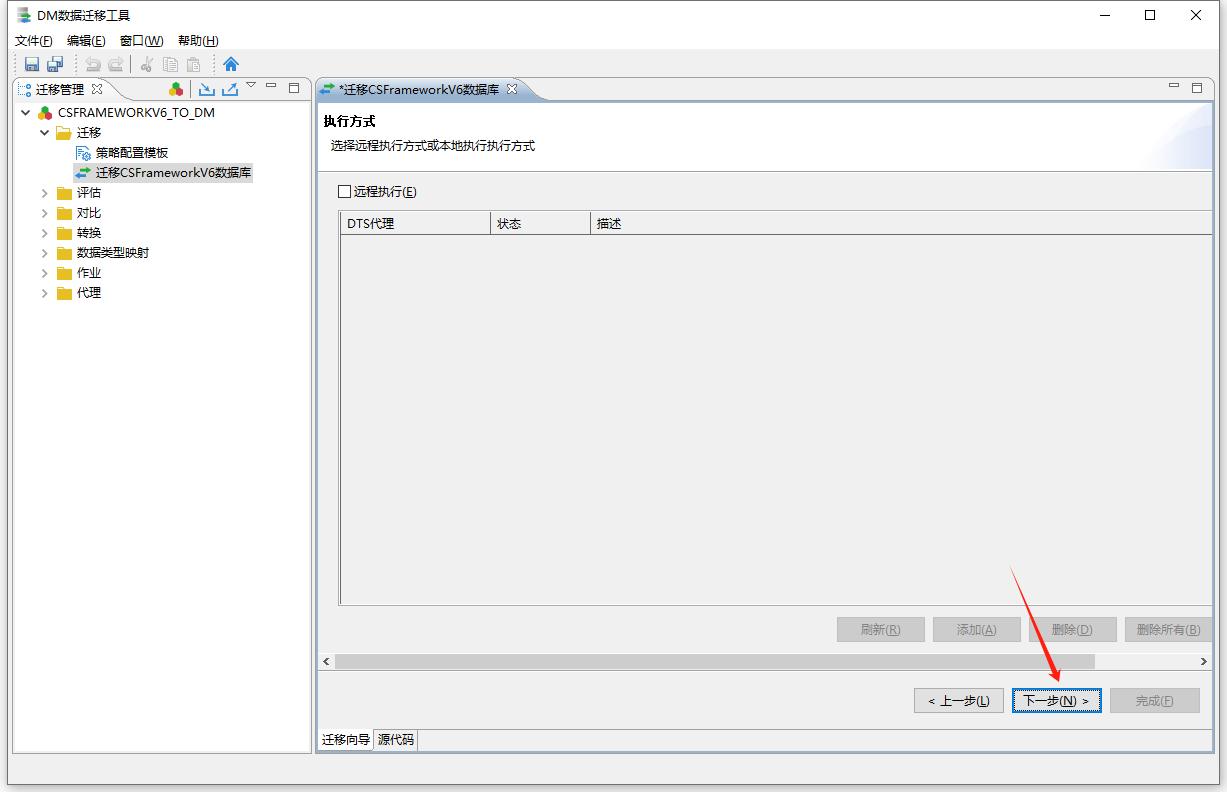Expand the 代理 folder
Screen dimensions: 1227x792
point(45,293)
